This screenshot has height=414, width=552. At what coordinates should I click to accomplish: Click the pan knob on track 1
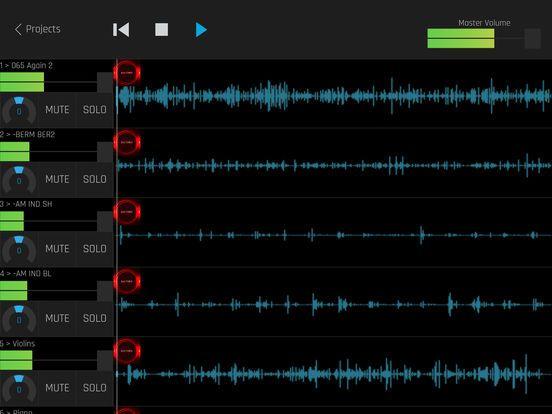pos(19,110)
